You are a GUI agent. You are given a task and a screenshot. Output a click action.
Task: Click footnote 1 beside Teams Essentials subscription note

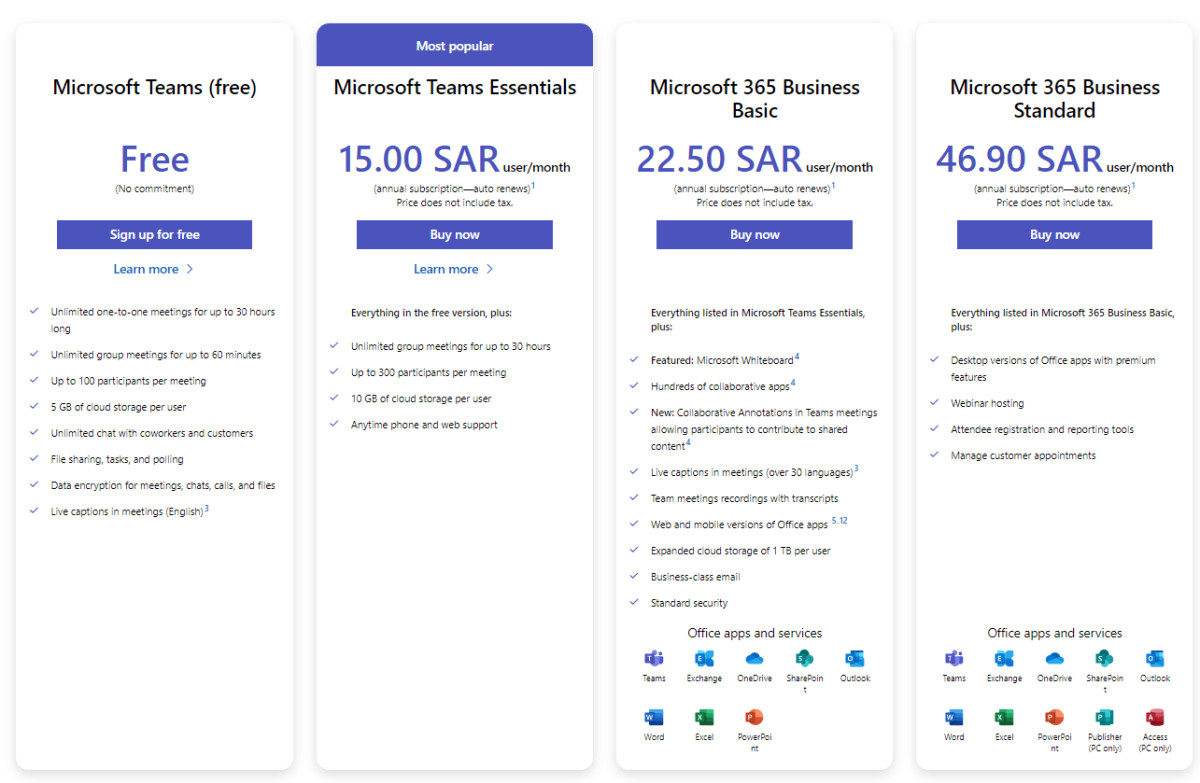point(533,185)
